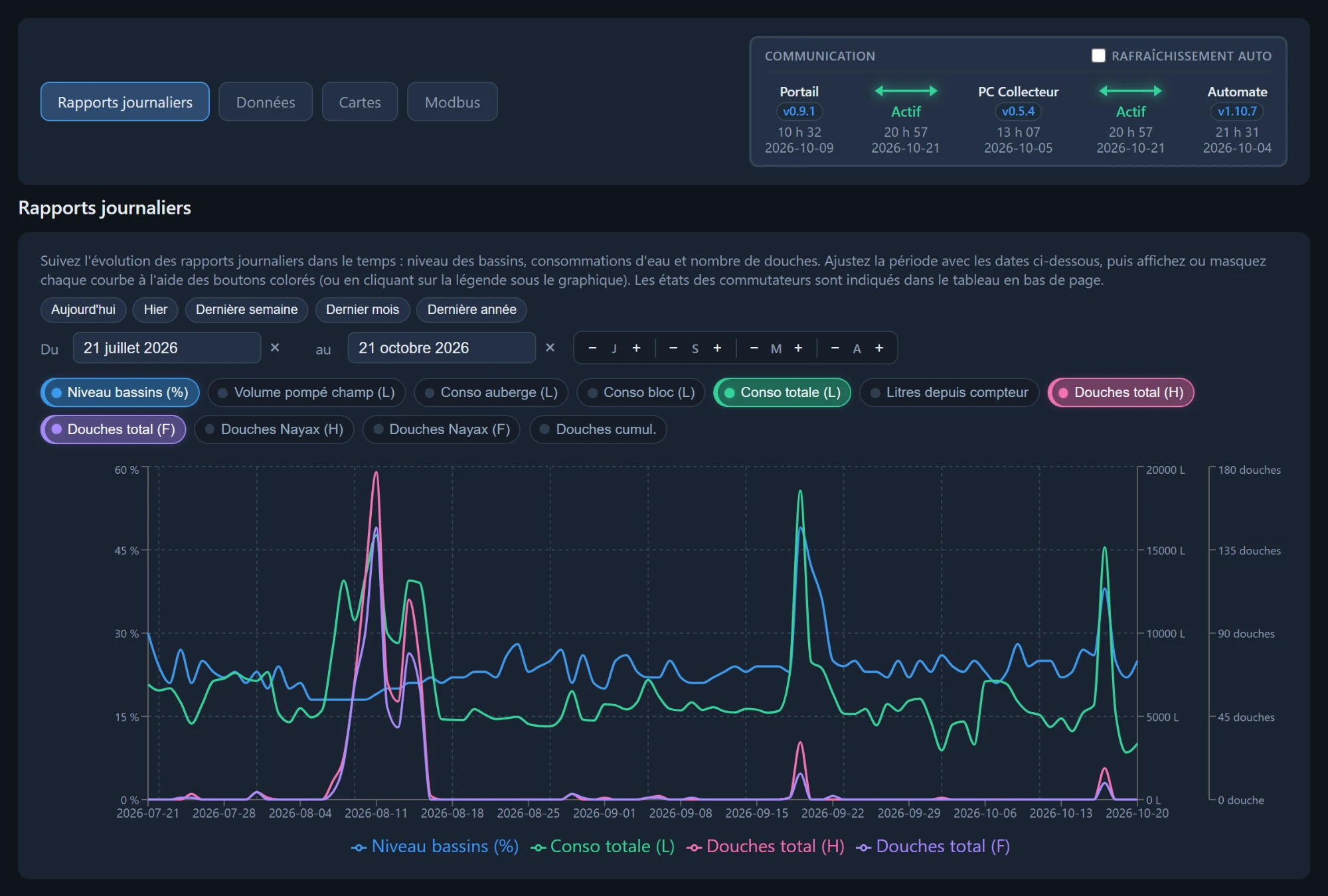Hide the Douches total (F) curve button
Screen dimensions: 1328x896
coord(114,429)
